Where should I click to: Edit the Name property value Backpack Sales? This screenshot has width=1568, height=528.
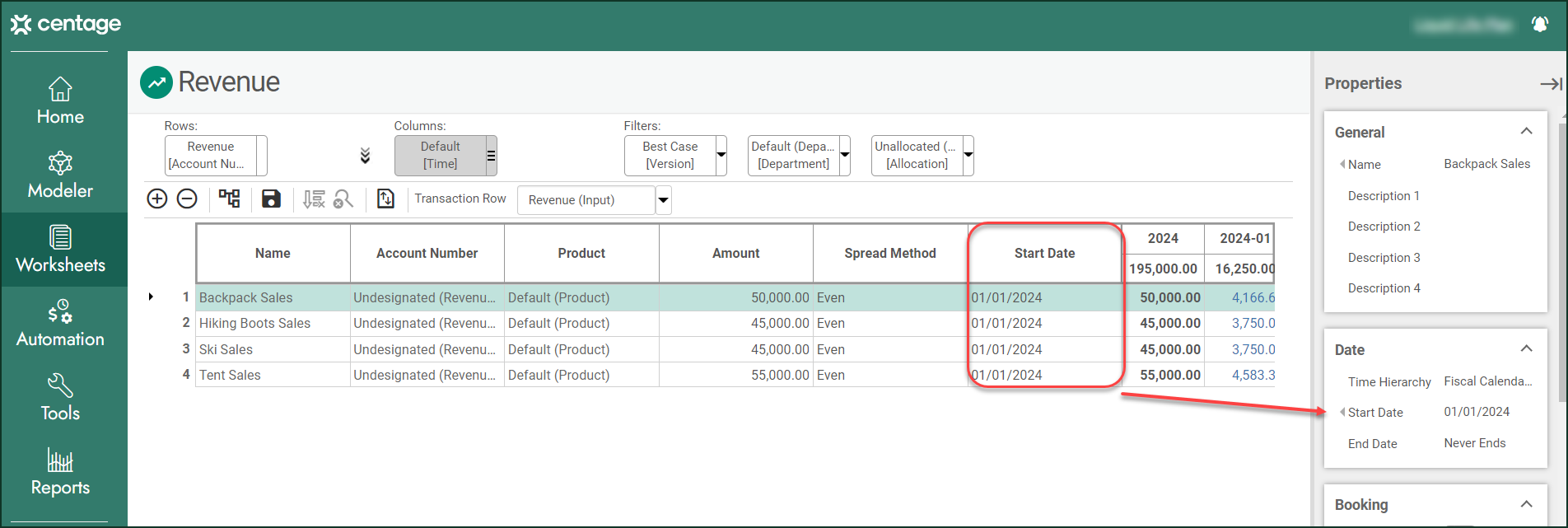(1486, 164)
